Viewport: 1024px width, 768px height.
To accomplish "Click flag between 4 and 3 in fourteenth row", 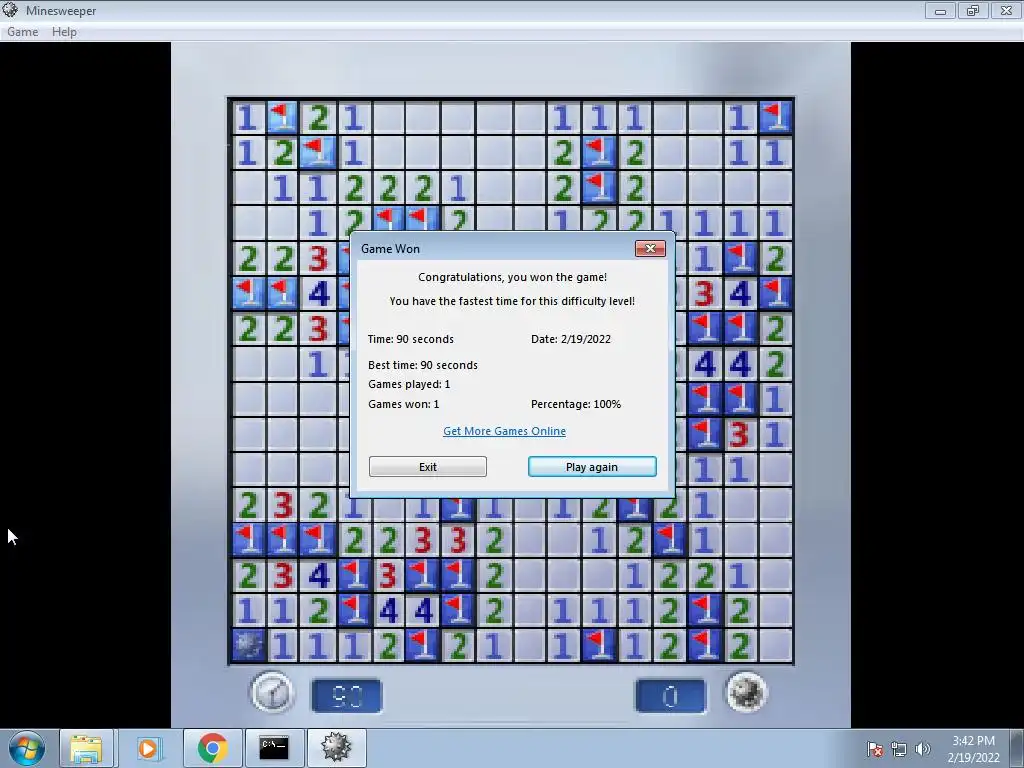I will (353, 575).
